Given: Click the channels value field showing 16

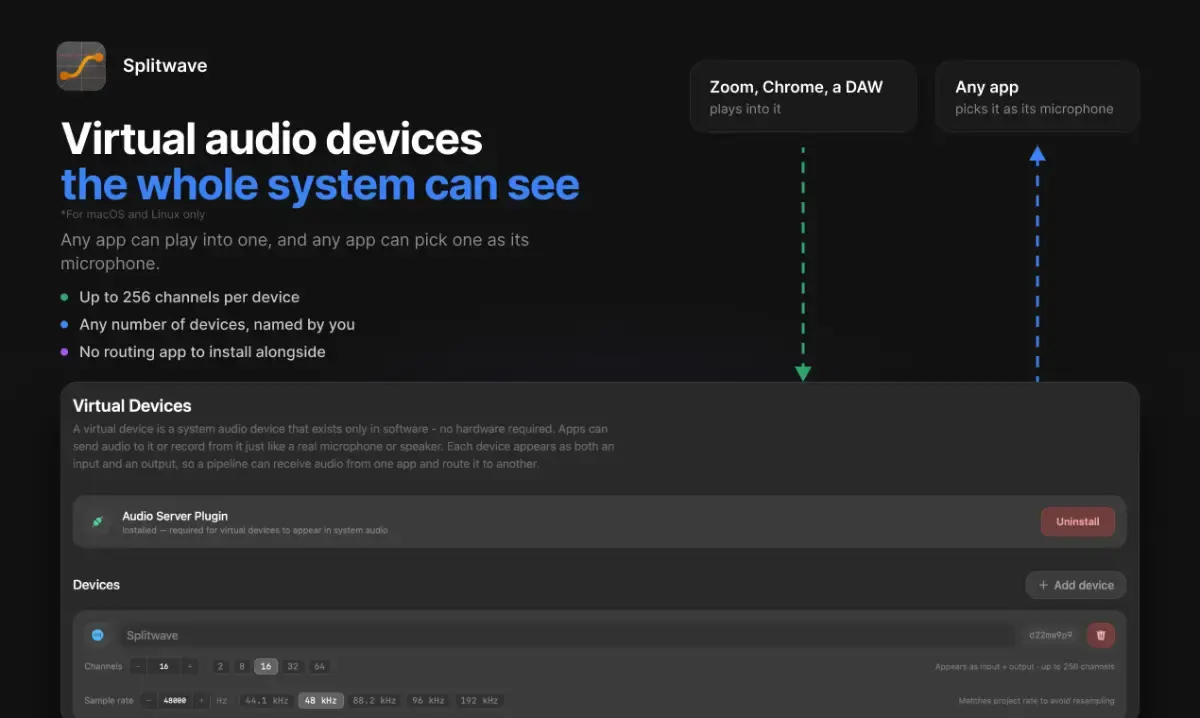Looking at the screenshot, I should pyautogui.click(x=164, y=666).
